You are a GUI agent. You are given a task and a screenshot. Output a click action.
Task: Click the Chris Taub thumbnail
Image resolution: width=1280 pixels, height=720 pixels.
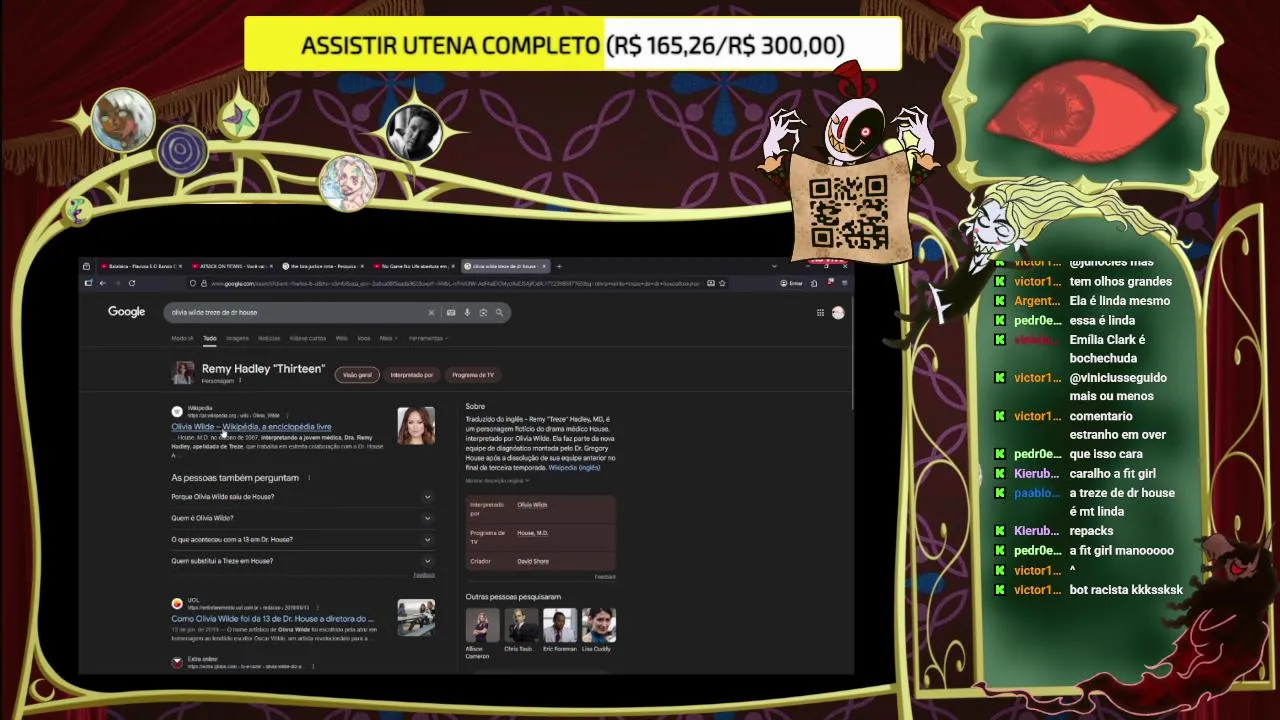tap(521, 625)
